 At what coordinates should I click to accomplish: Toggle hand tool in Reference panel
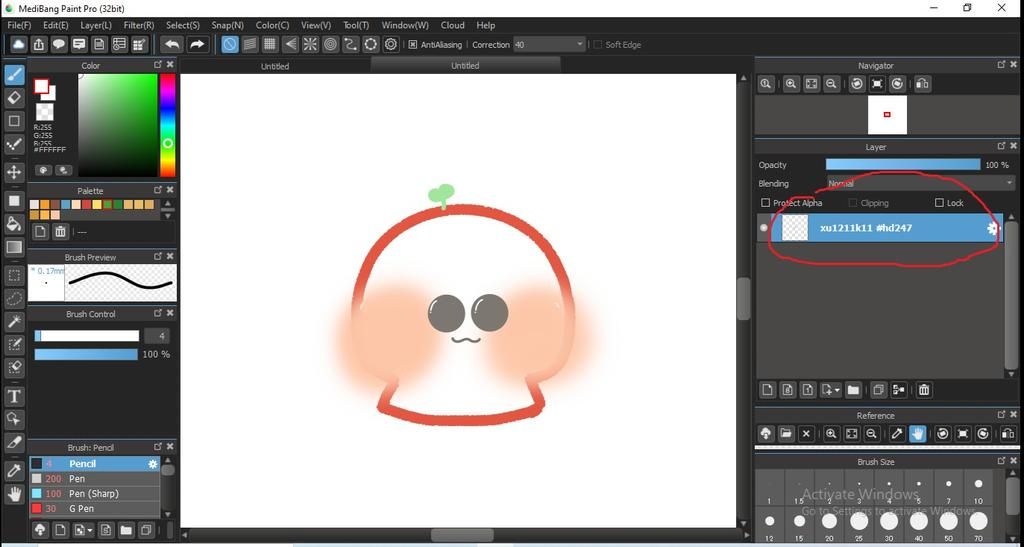coord(917,433)
